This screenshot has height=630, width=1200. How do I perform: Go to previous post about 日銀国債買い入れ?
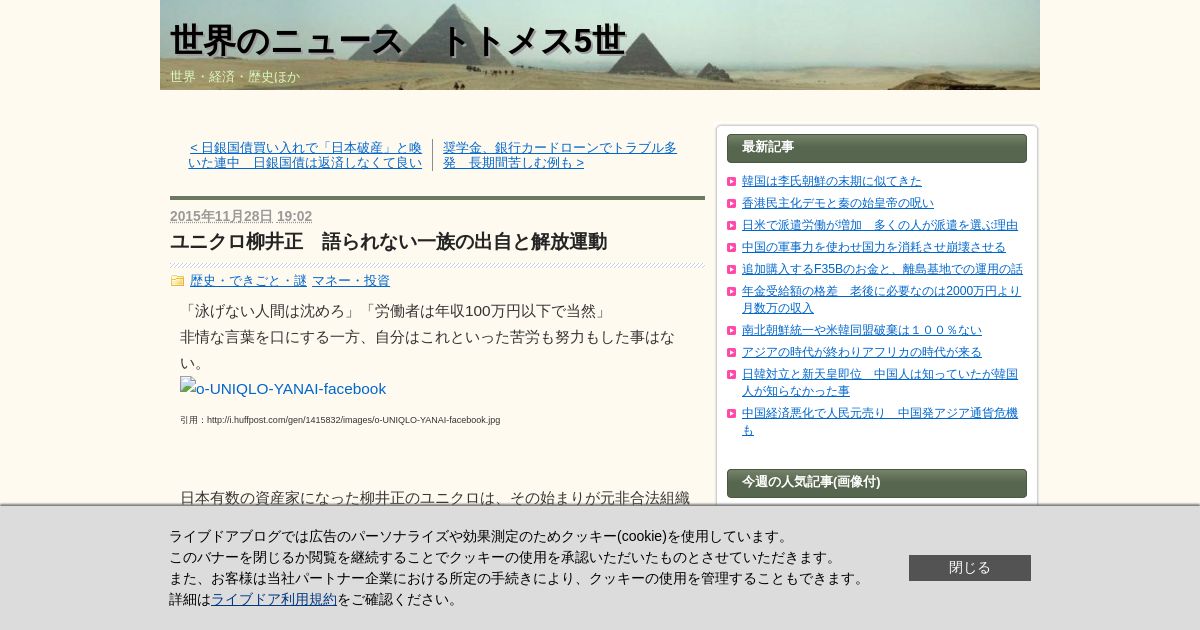click(305, 155)
